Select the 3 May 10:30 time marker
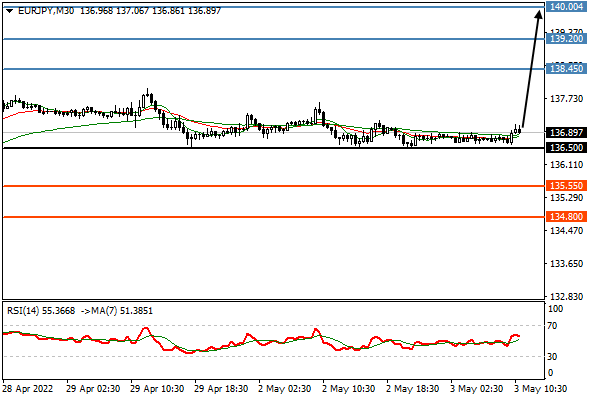 click(x=540, y=389)
